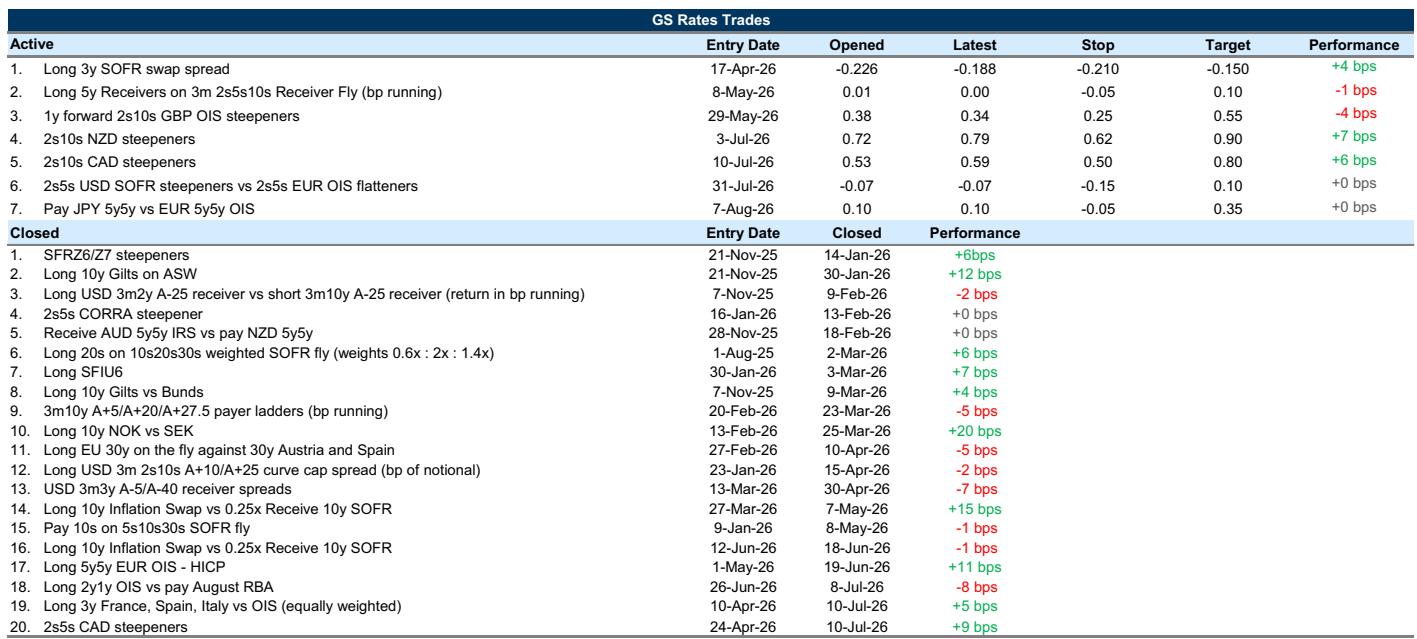Click the 'Stop' column header

[1098, 45]
